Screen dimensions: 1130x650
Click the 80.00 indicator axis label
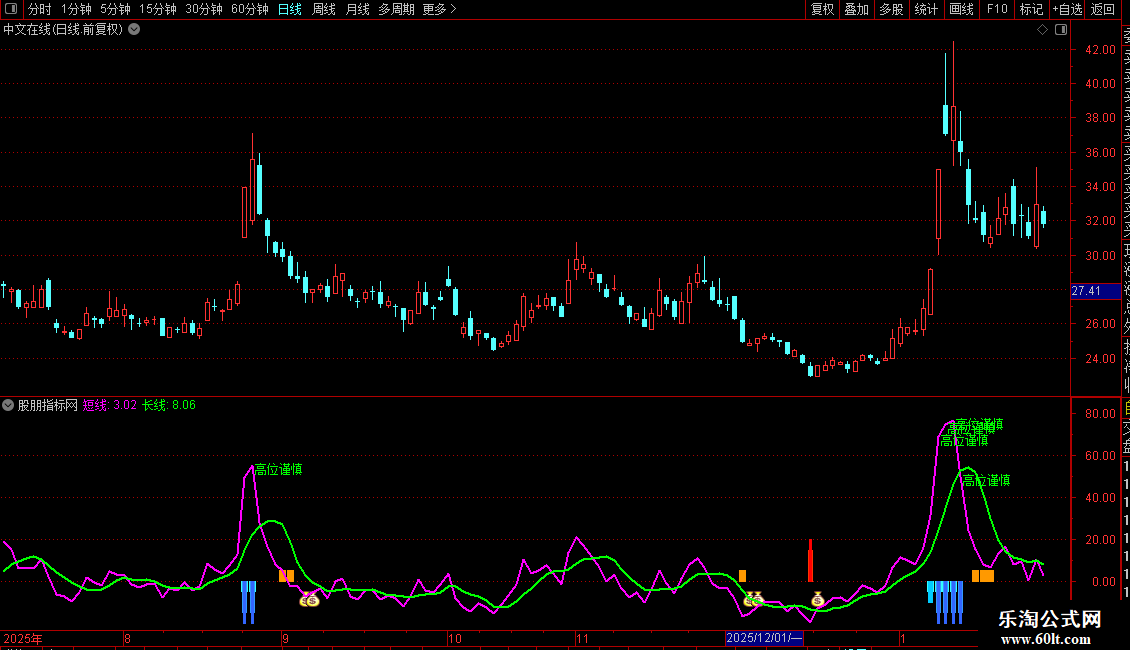click(x=1100, y=414)
